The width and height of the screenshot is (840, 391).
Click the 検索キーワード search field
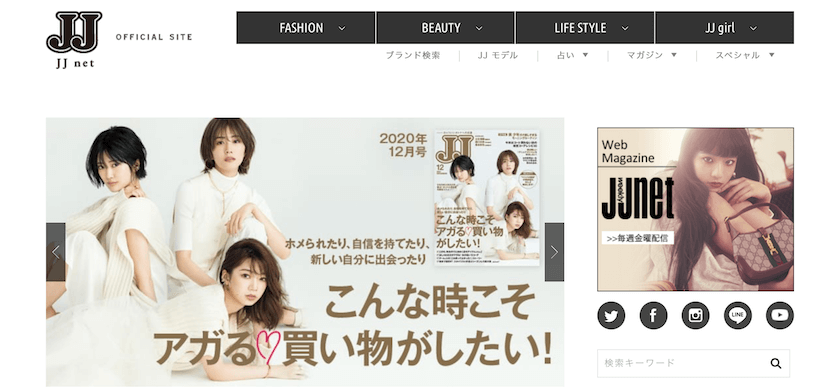point(682,363)
